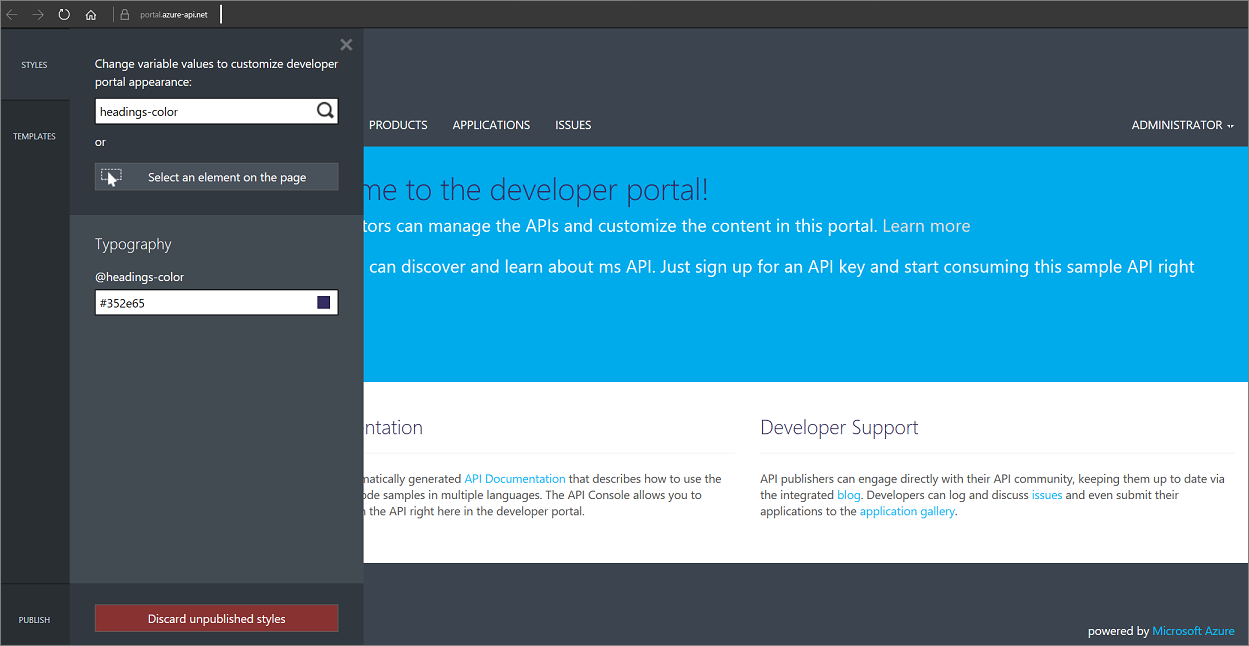1249x646 pixels.
Task: Click the element selector crosshair icon
Action: [112, 175]
